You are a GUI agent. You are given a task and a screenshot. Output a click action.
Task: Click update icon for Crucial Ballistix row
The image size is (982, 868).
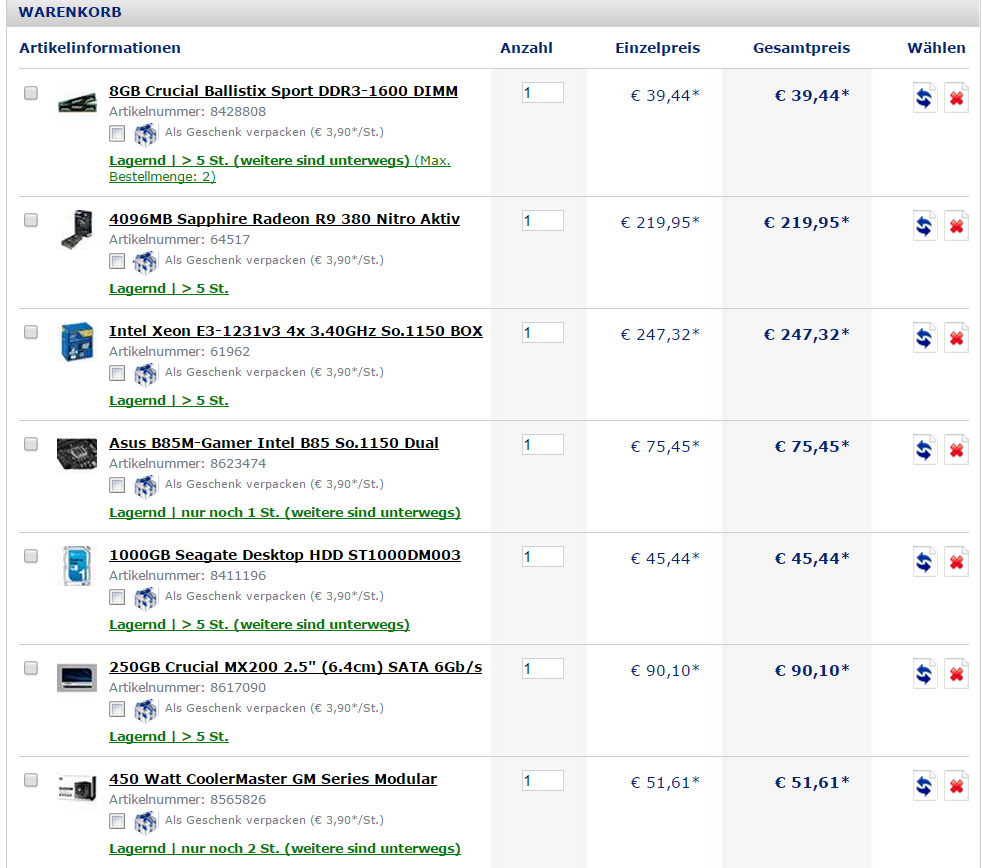click(x=924, y=98)
